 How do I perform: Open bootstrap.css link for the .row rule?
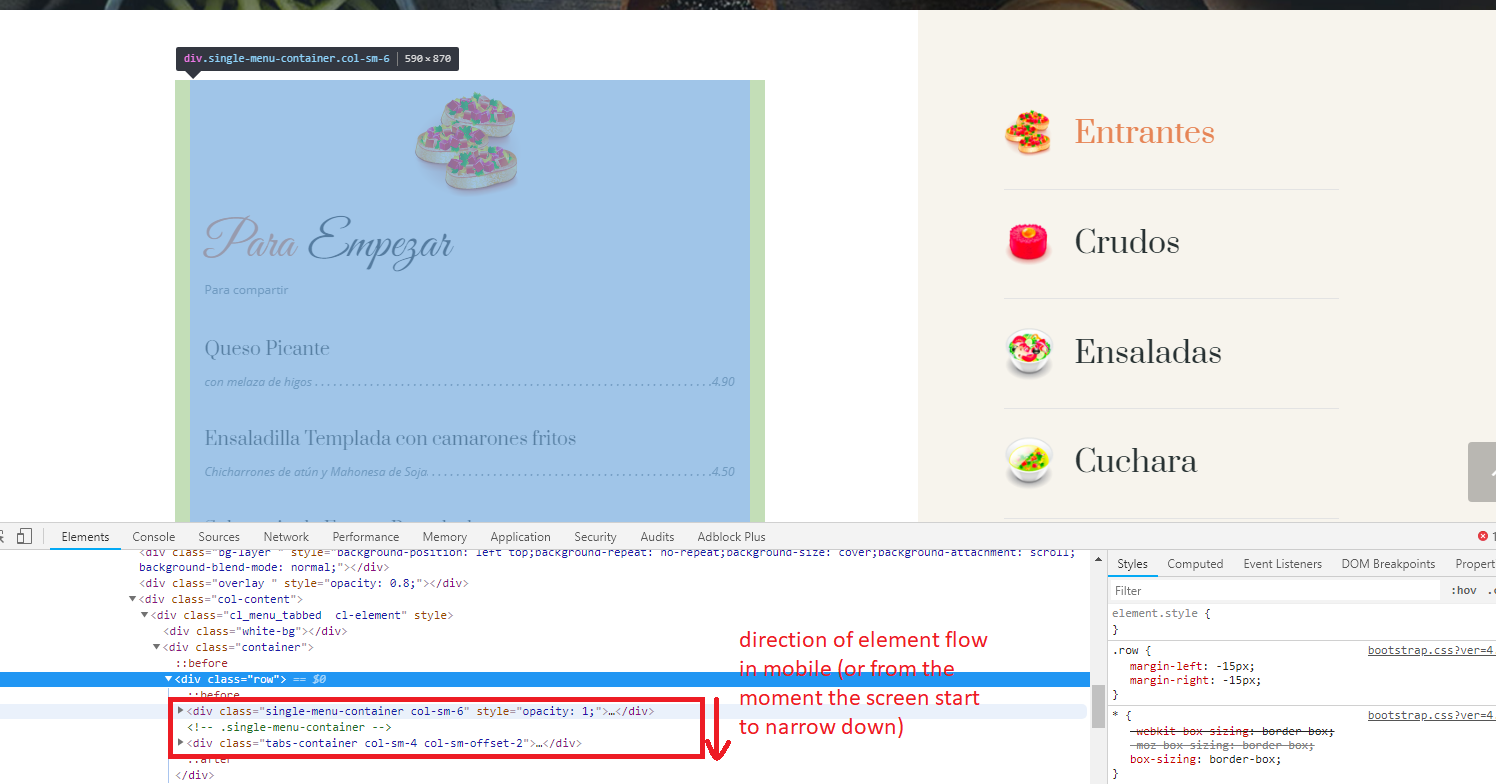tap(1431, 650)
